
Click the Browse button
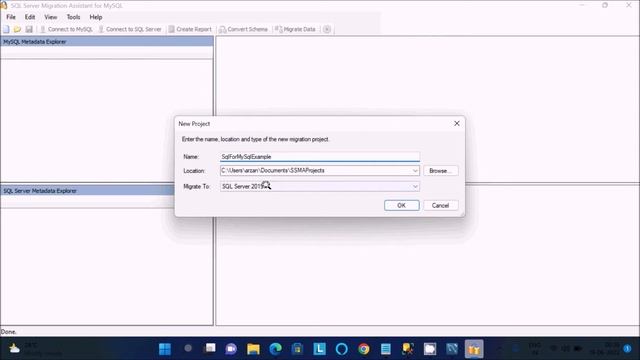pyautogui.click(x=440, y=171)
